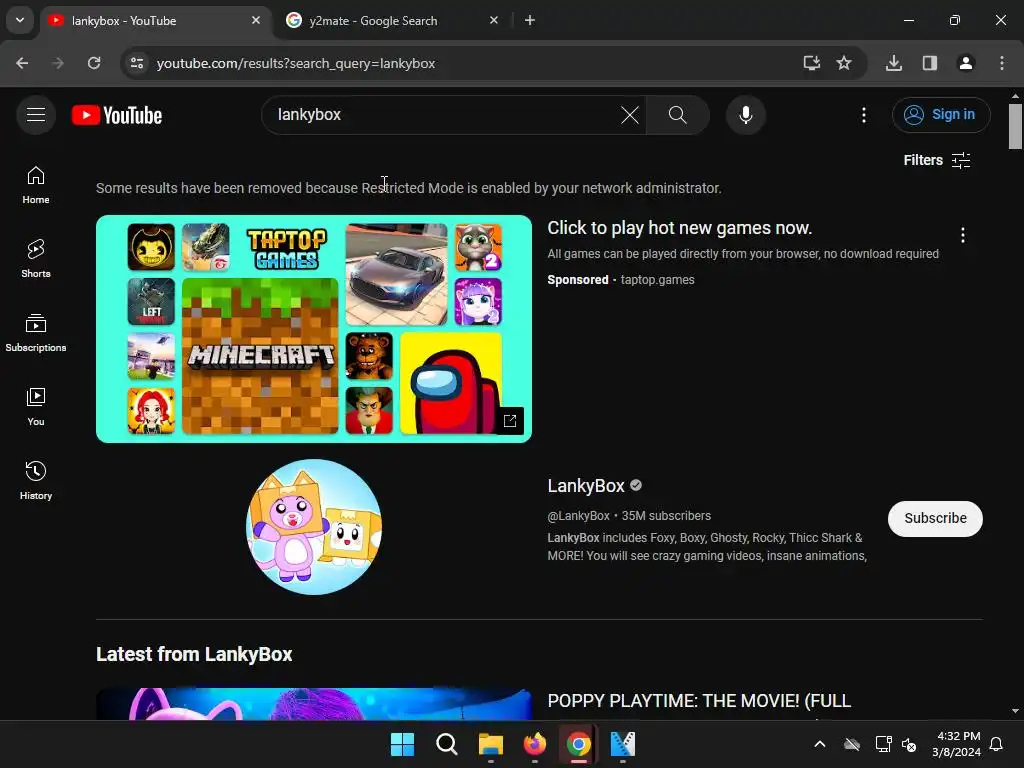
Task: Open the YouTube hamburger guide menu
Action: coord(36,115)
